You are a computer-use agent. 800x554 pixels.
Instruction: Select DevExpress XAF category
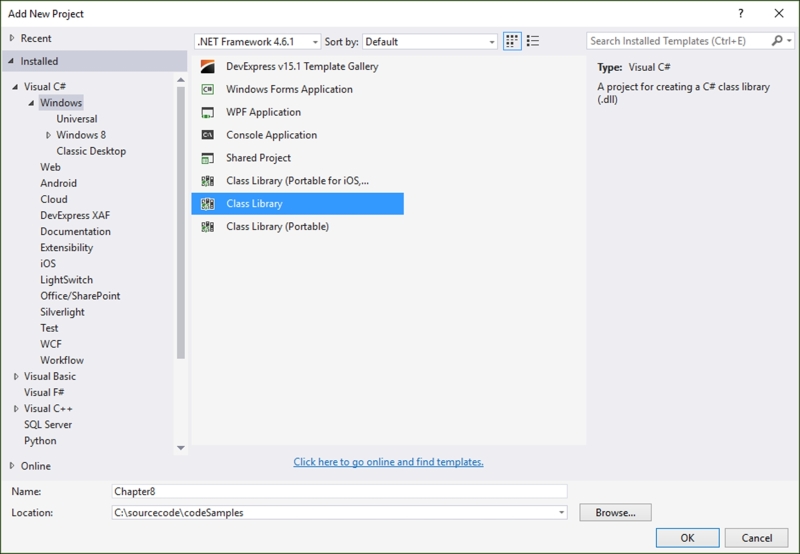tap(75, 215)
